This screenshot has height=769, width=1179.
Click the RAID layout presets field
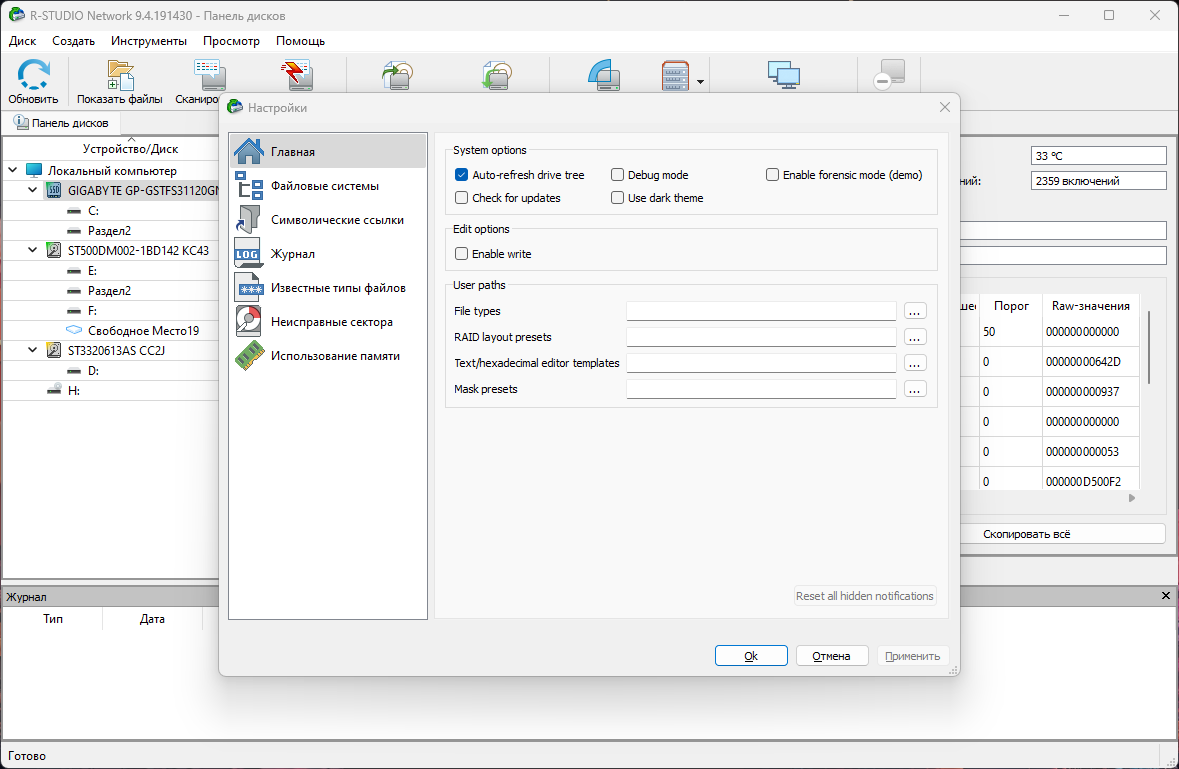[x=761, y=338]
